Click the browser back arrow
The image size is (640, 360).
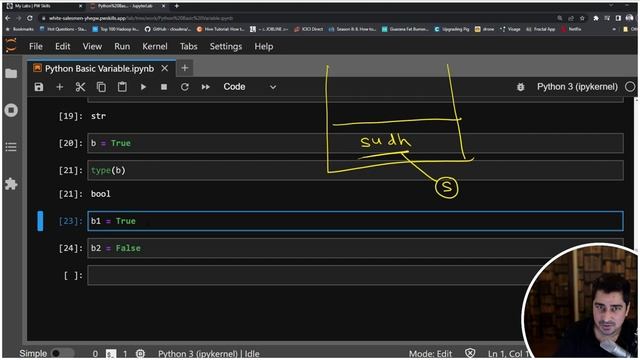tap(8, 18)
